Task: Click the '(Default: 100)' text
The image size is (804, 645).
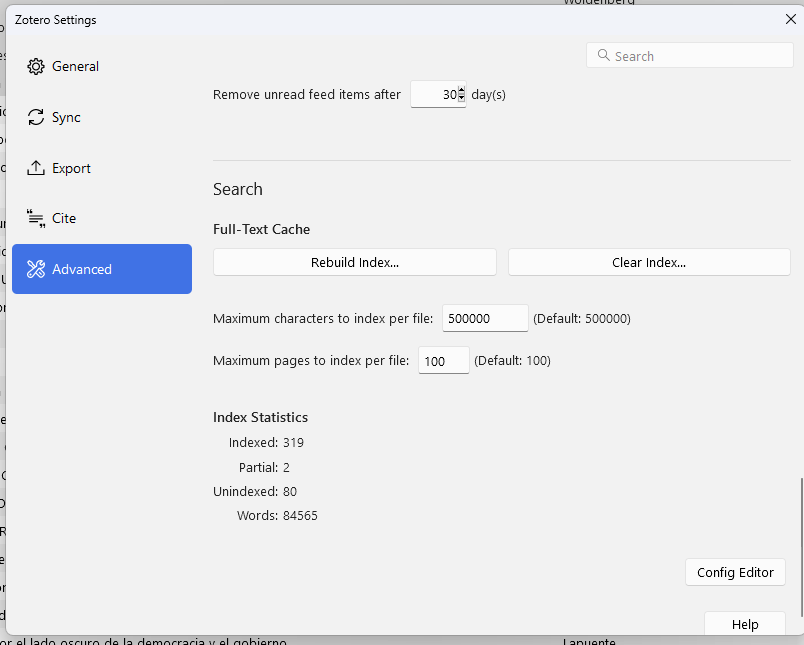Action: (512, 361)
